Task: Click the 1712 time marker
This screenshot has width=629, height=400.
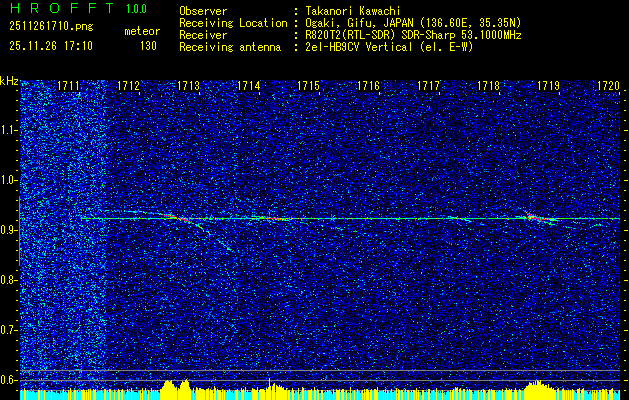Action: coord(128,86)
